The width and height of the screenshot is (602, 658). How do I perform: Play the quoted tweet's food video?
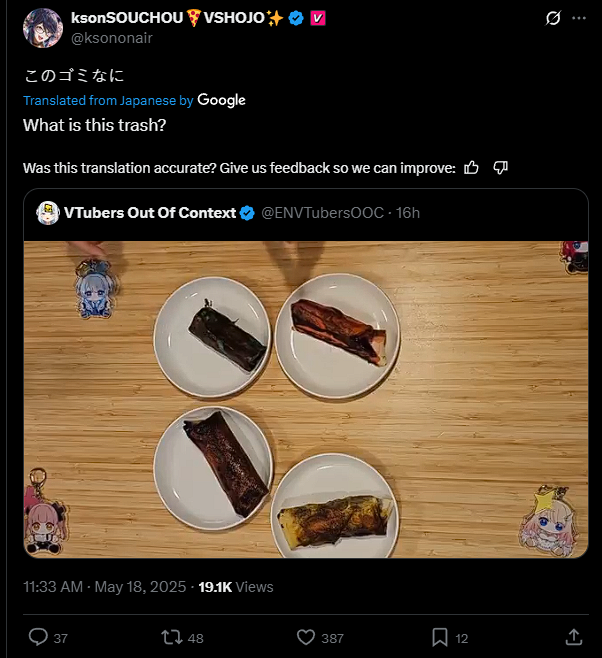(306, 399)
